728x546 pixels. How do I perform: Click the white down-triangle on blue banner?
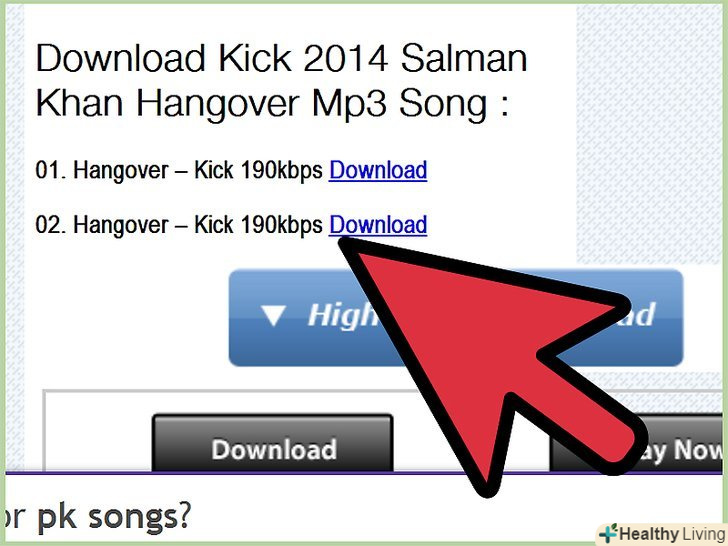[273, 316]
